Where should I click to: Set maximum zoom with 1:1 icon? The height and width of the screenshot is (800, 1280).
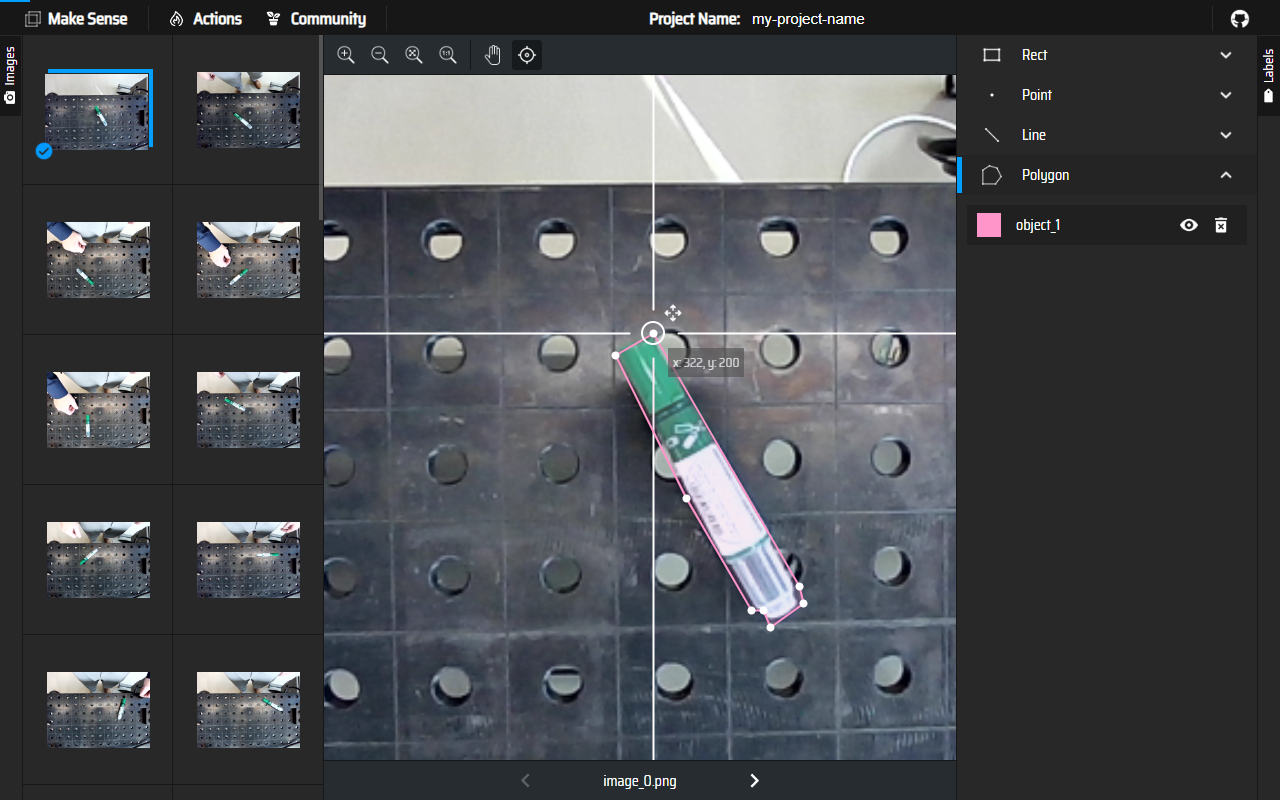[448, 55]
